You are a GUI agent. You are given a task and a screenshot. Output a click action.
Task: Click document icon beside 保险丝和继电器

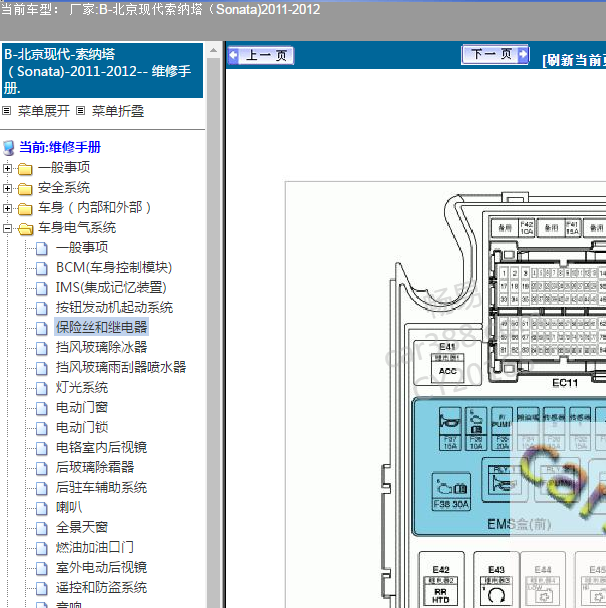(42, 328)
